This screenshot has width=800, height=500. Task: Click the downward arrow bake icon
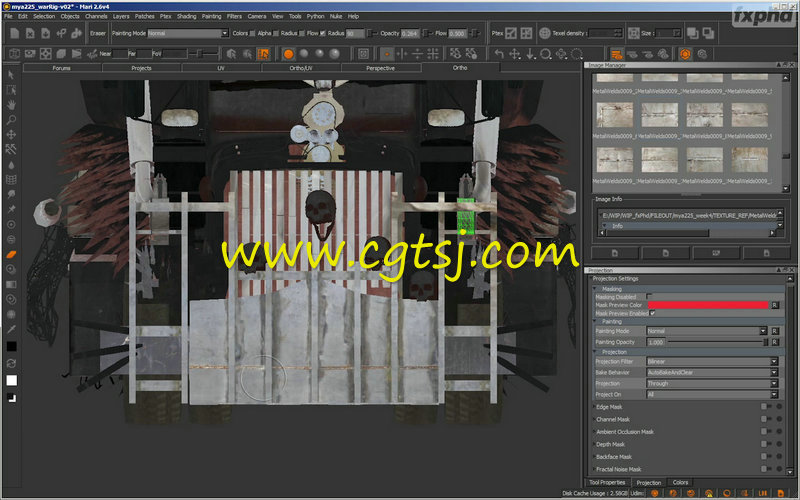tap(530, 54)
